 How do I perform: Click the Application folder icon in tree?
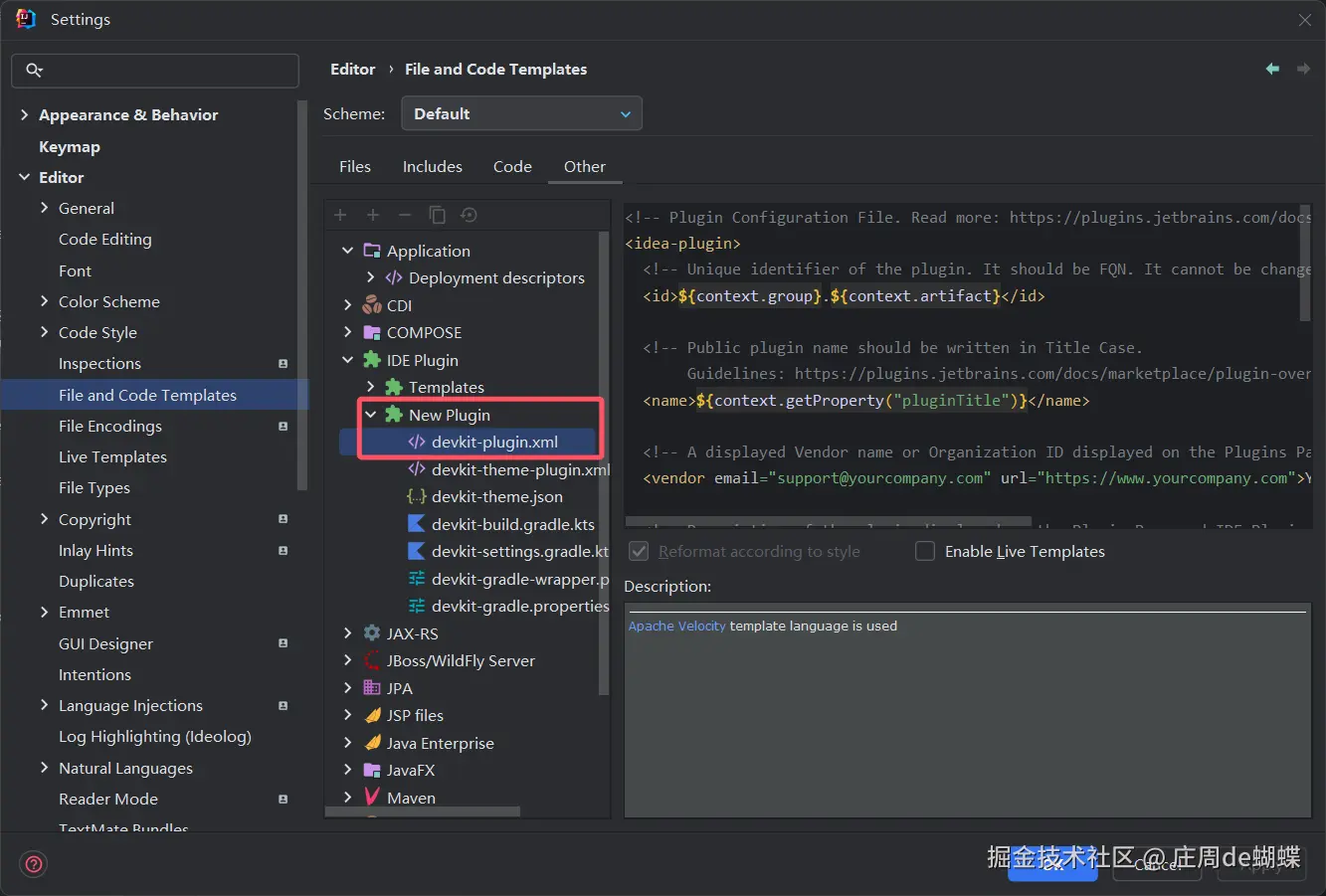[372, 251]
